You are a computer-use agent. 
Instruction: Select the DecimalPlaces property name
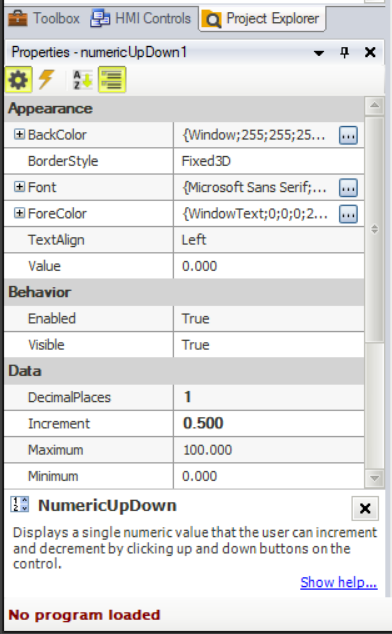click(x=69, y=397)
